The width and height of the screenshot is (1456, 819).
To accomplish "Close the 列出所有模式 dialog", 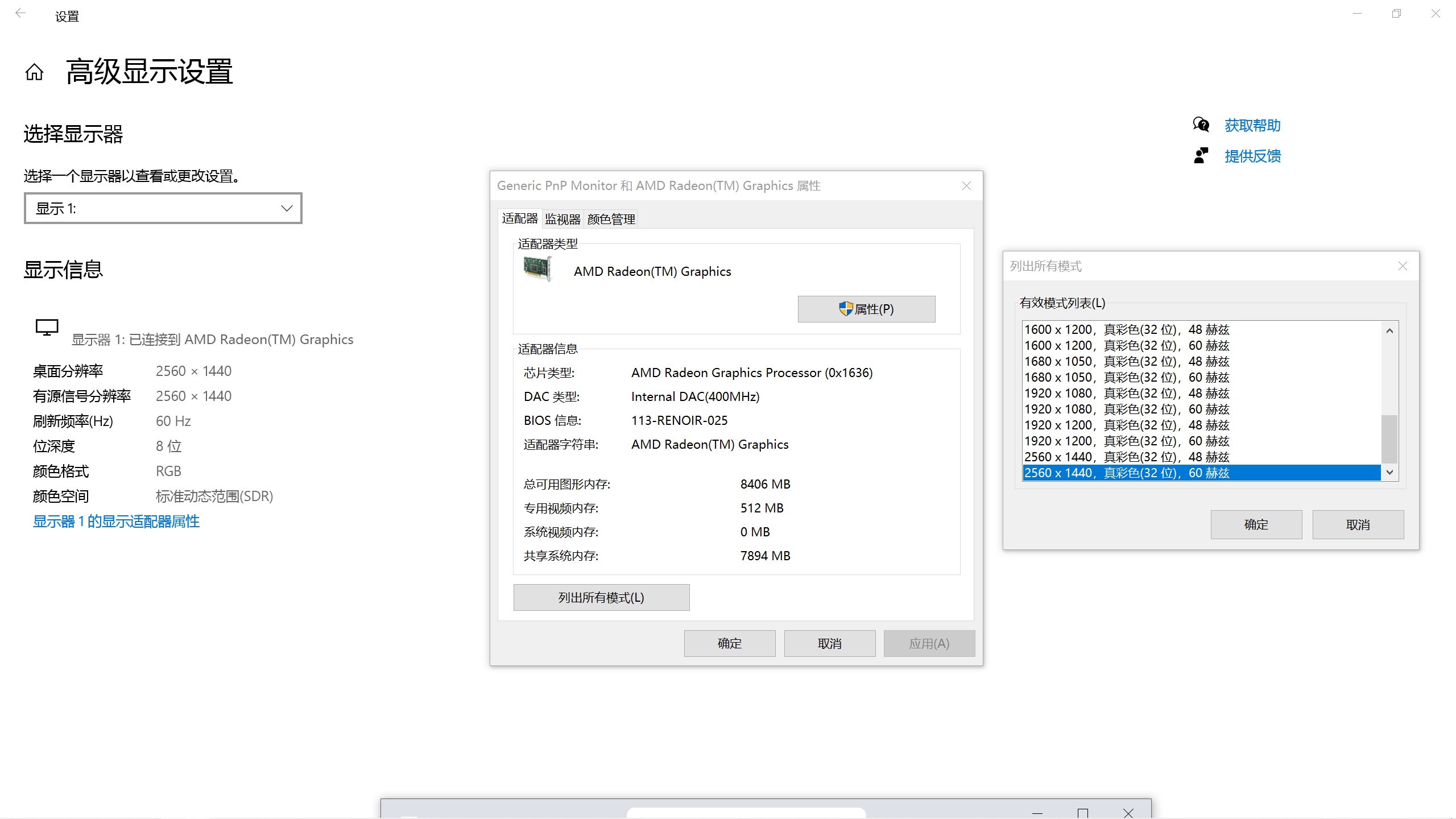I will [x=1403, y=266].
